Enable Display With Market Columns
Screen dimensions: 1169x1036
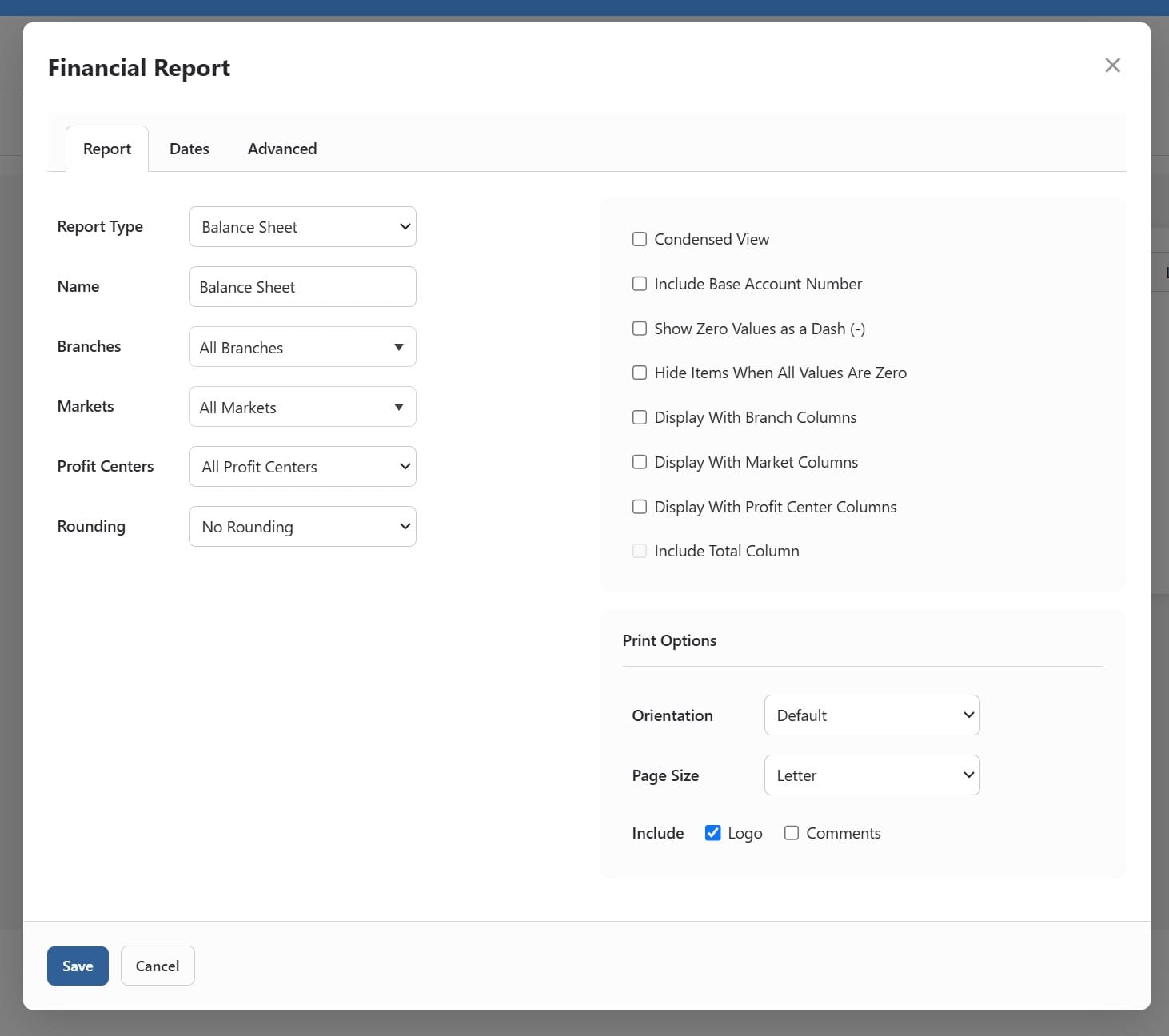(640, 462)
